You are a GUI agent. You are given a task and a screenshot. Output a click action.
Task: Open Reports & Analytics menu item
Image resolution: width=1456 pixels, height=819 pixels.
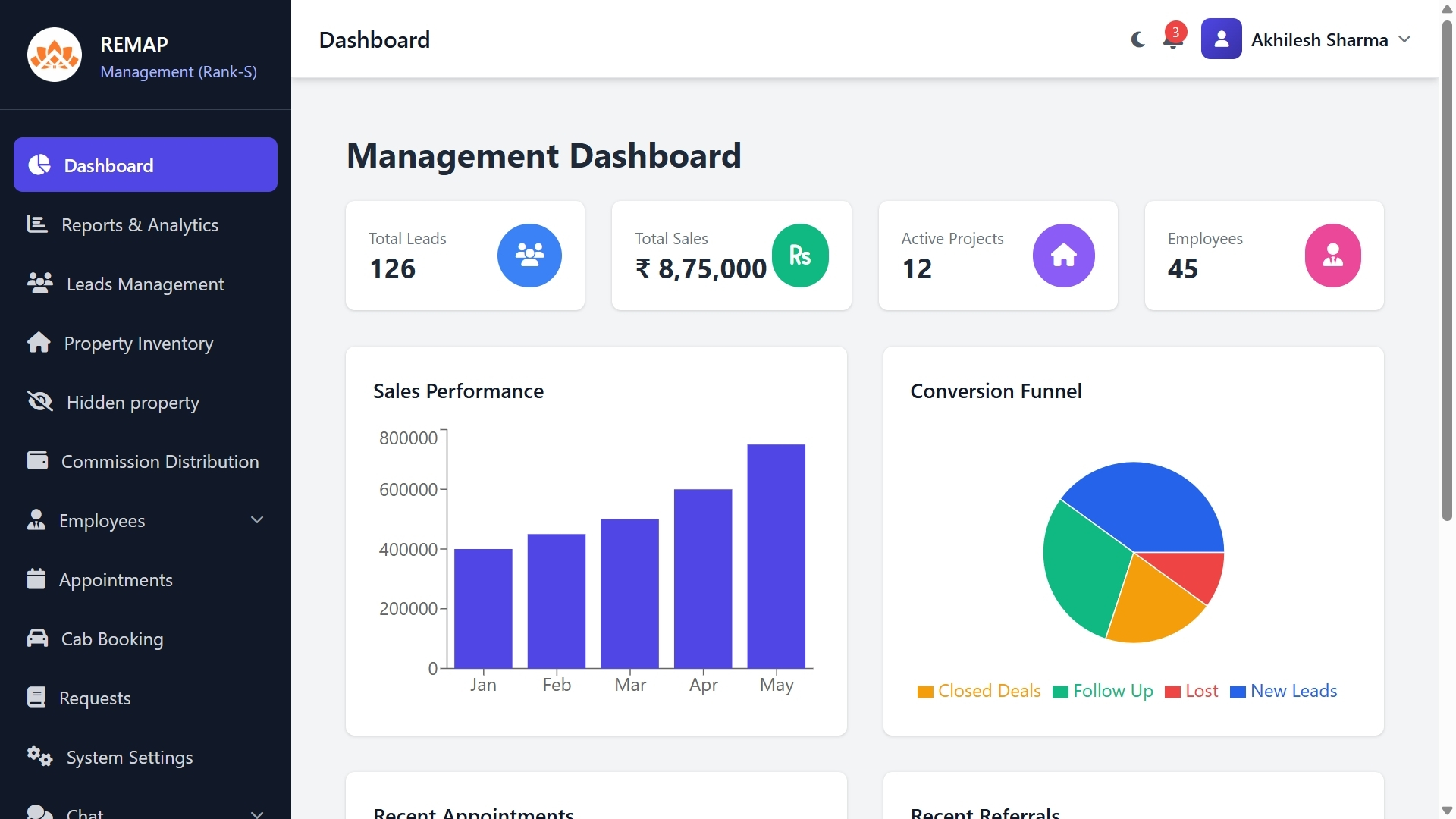coord(140,225)
